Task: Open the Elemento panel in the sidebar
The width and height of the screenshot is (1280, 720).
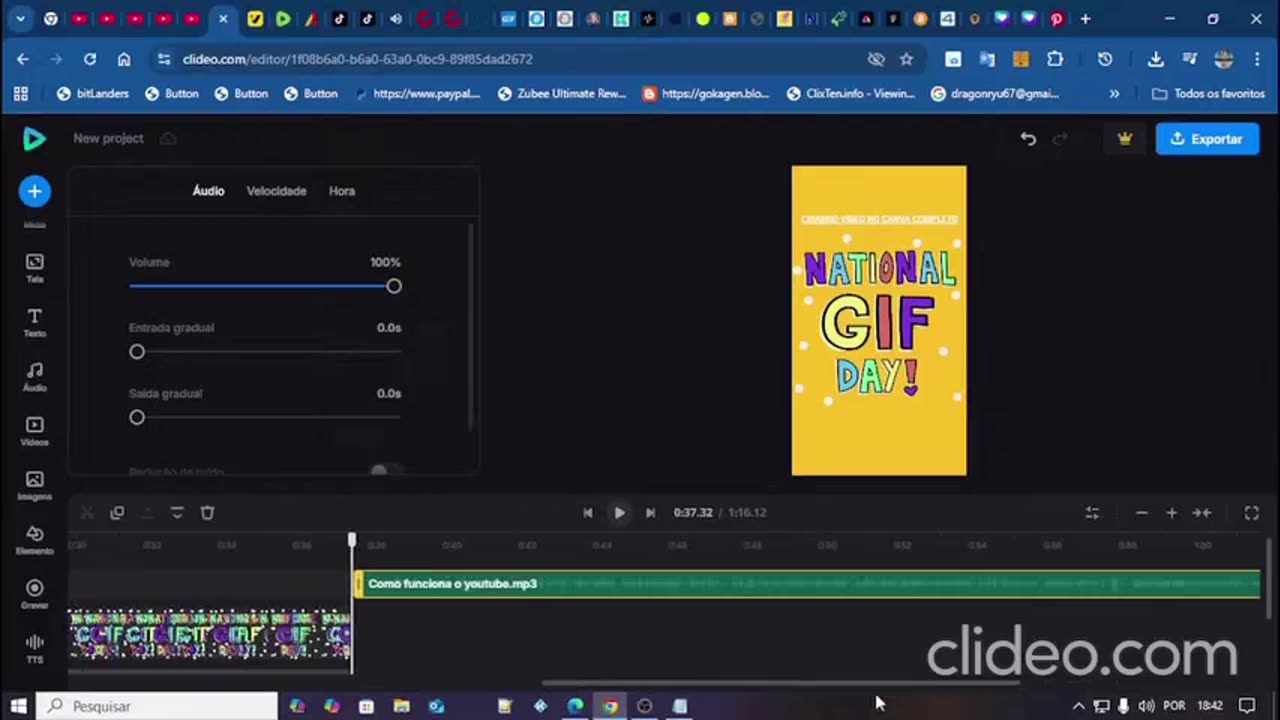Action: click(x=34, y=540)
